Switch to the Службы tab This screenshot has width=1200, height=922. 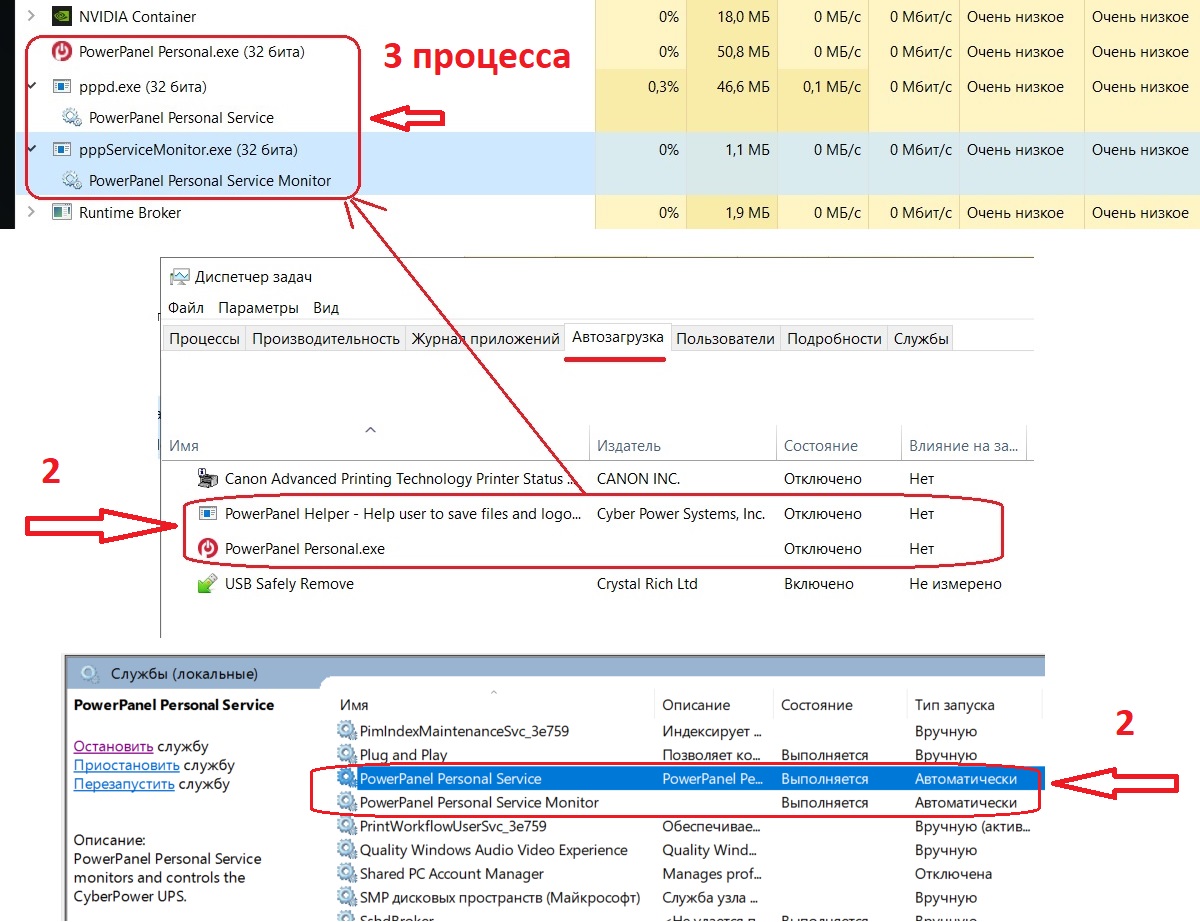(x=921, y=339)
